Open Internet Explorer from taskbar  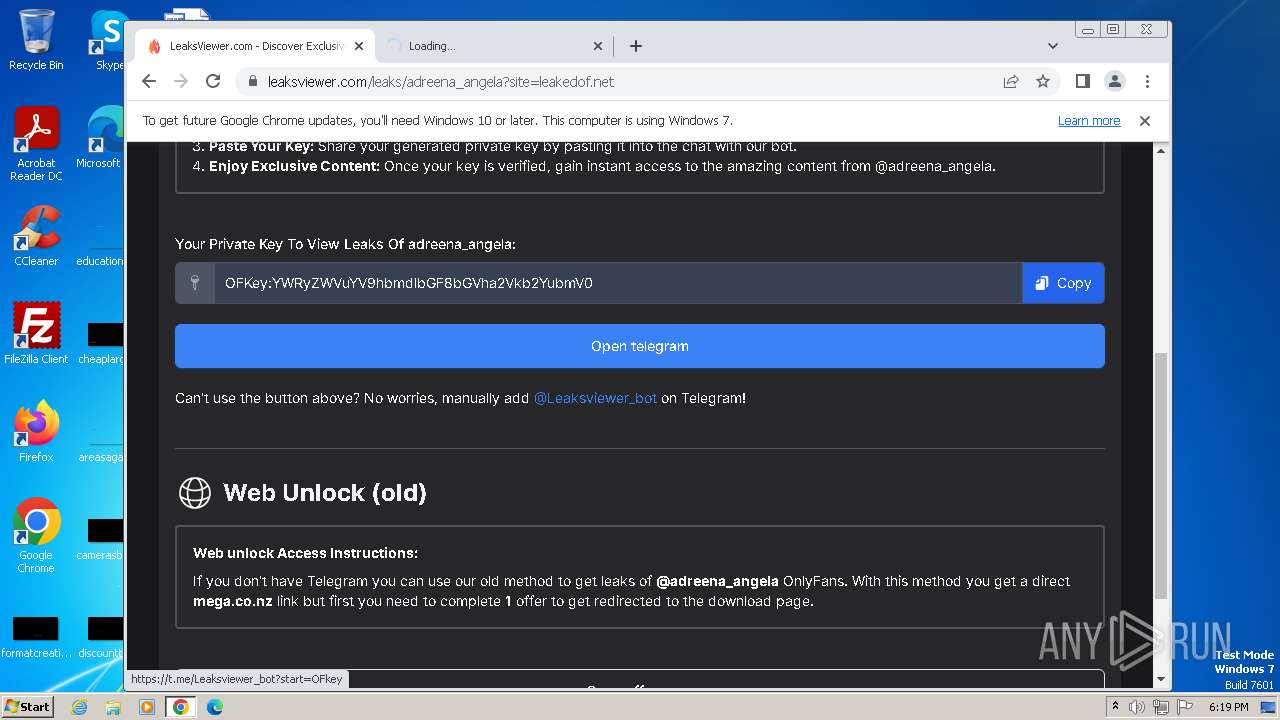click(80, 707)
